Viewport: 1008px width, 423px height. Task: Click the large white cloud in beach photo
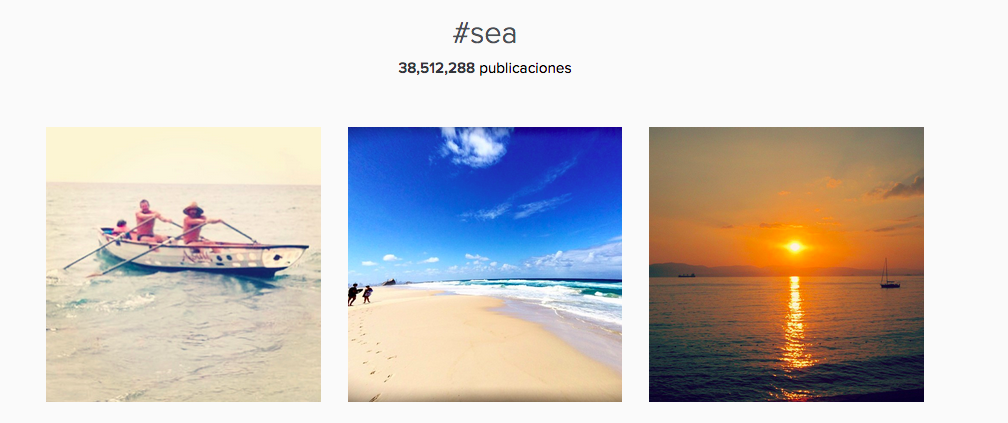(474, 146)
